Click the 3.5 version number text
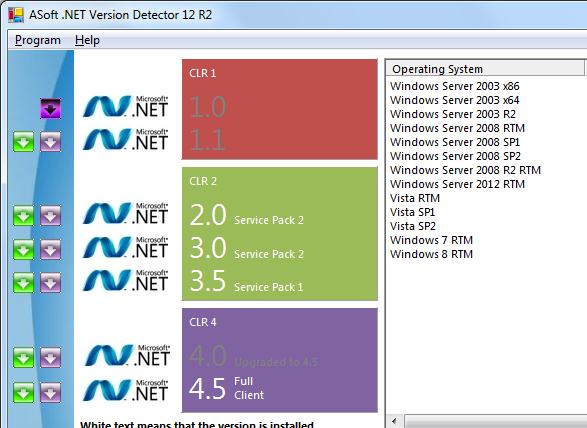This screenshot has width=587, height=428. tap(208, 281)
